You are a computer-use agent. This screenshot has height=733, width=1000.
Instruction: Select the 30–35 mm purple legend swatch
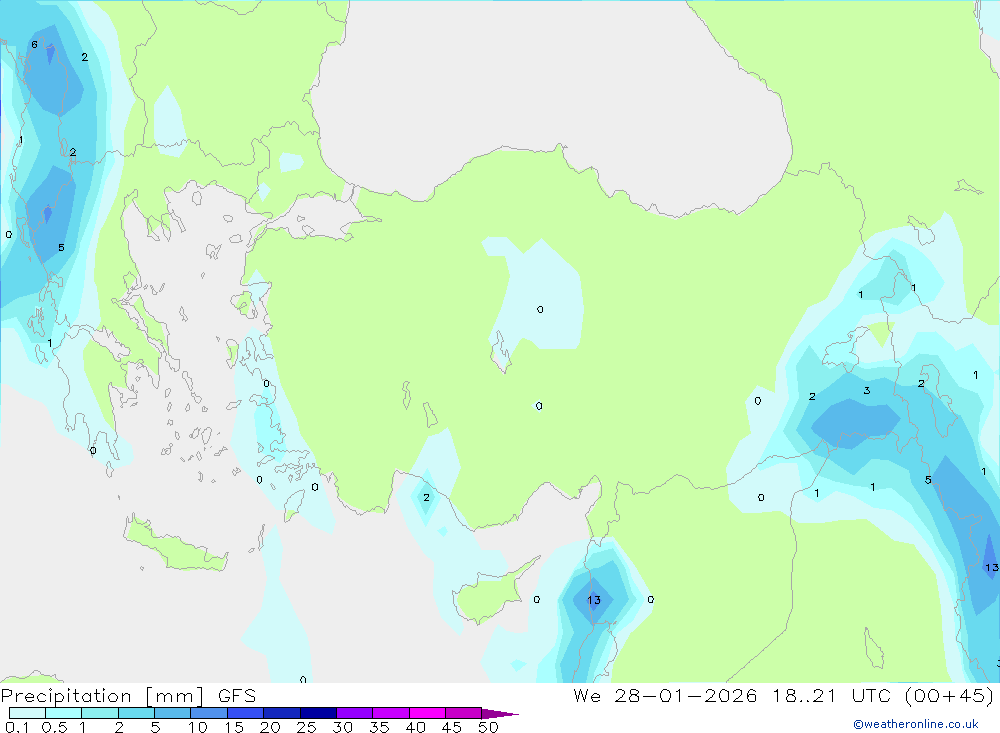tap(355, 713)
